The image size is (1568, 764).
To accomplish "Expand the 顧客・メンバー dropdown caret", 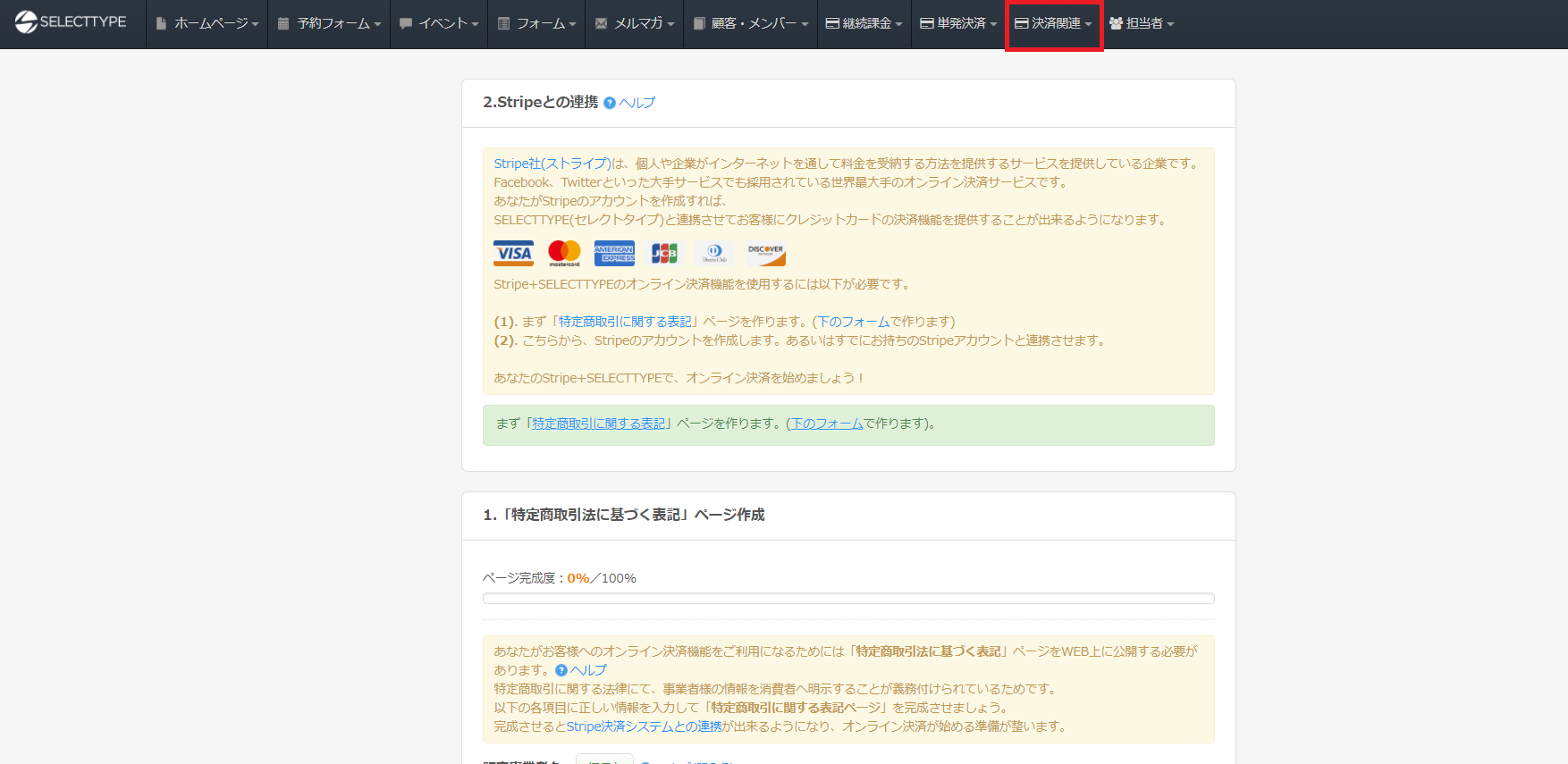I will [805, 24].
